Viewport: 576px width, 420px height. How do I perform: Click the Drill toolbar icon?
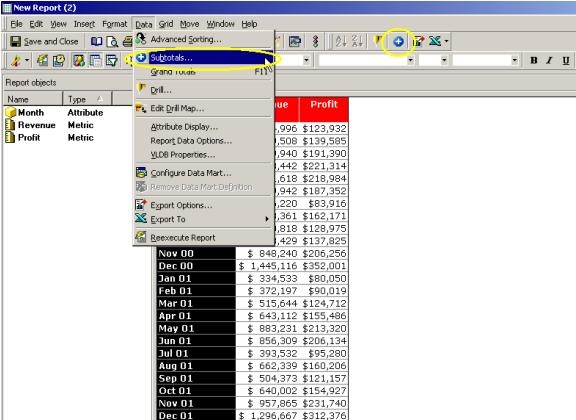tap(377, 40)
